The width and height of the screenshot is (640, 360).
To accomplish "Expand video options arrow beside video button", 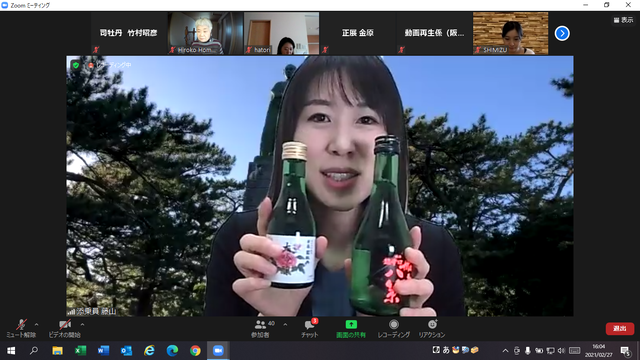I will pos(82,325).
